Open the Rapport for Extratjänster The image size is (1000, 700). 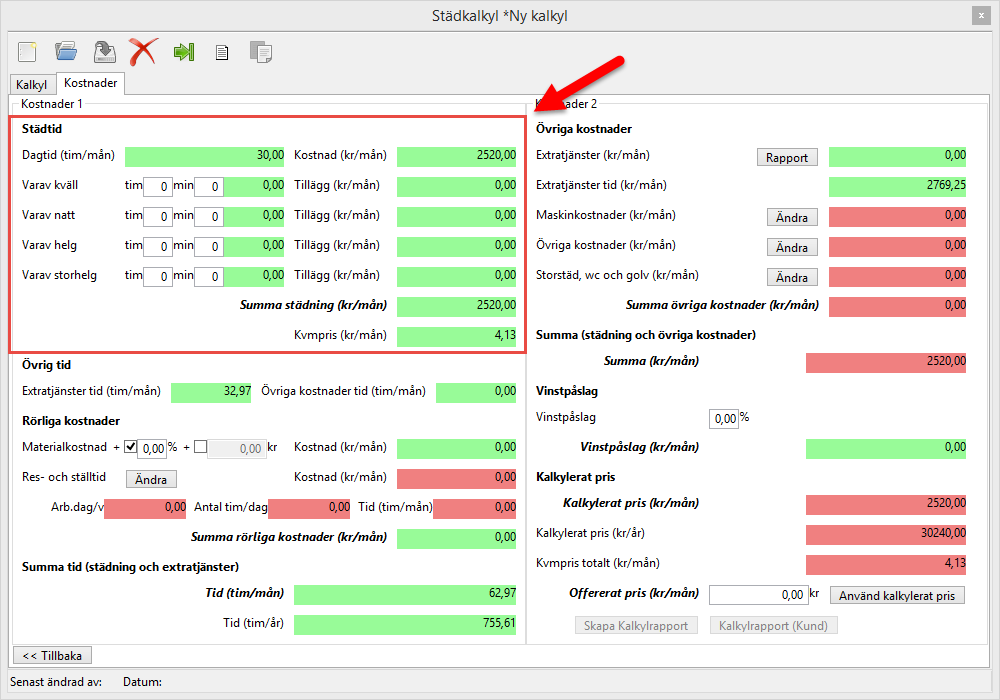coord(787,157)
